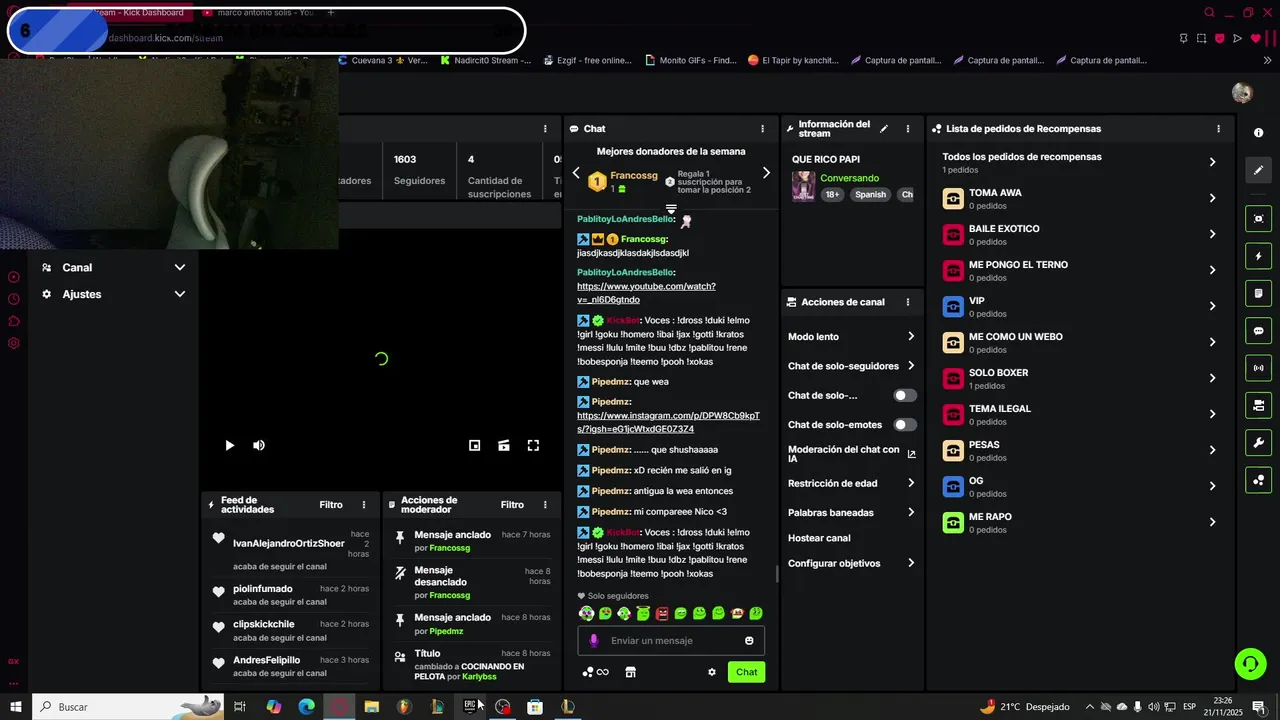
Task: Open Restricción de edad options
Action: pyautogui.click(x=852, y=483)
